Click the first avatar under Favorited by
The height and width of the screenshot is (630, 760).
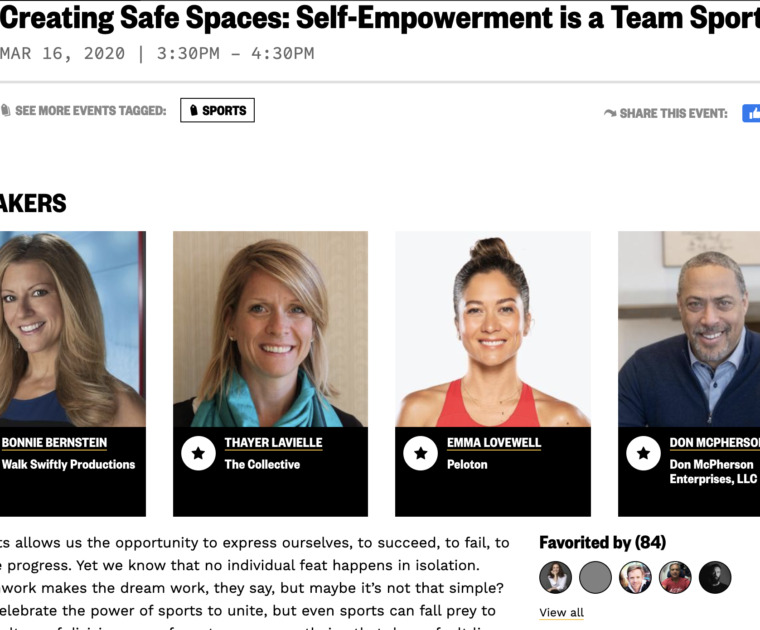click(x=556, y=577)
